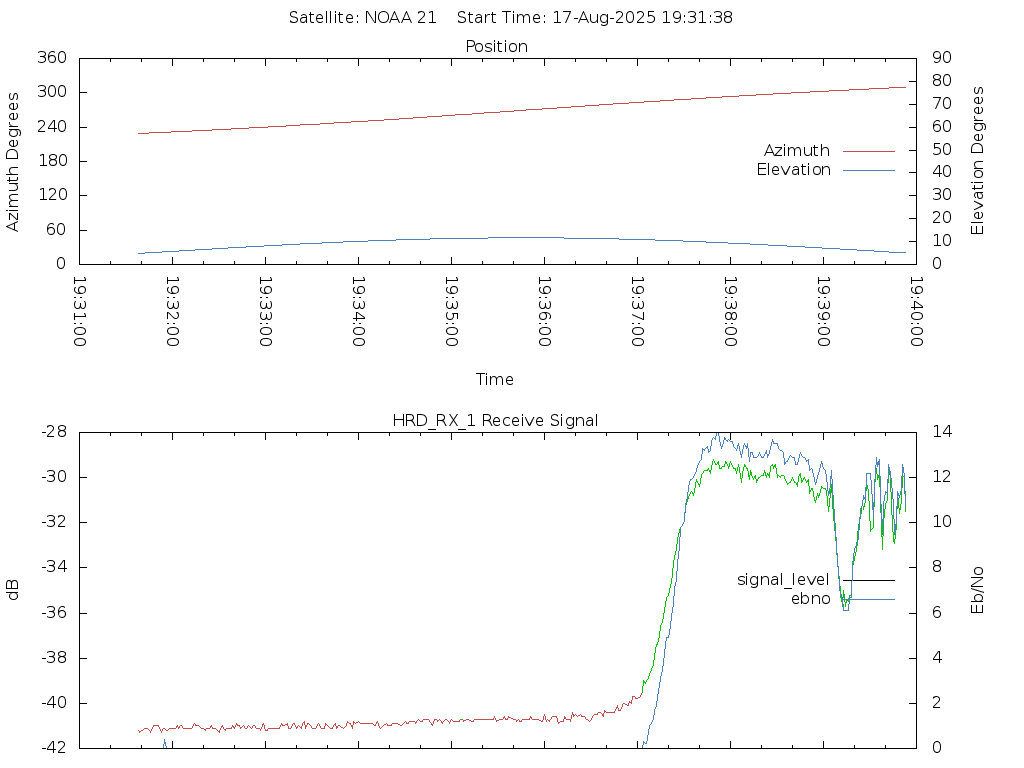The image size is (1024, 768).
Task: Click the Azimuth legend red line sample
Action: pyautogui.click(x=869, y=151)
